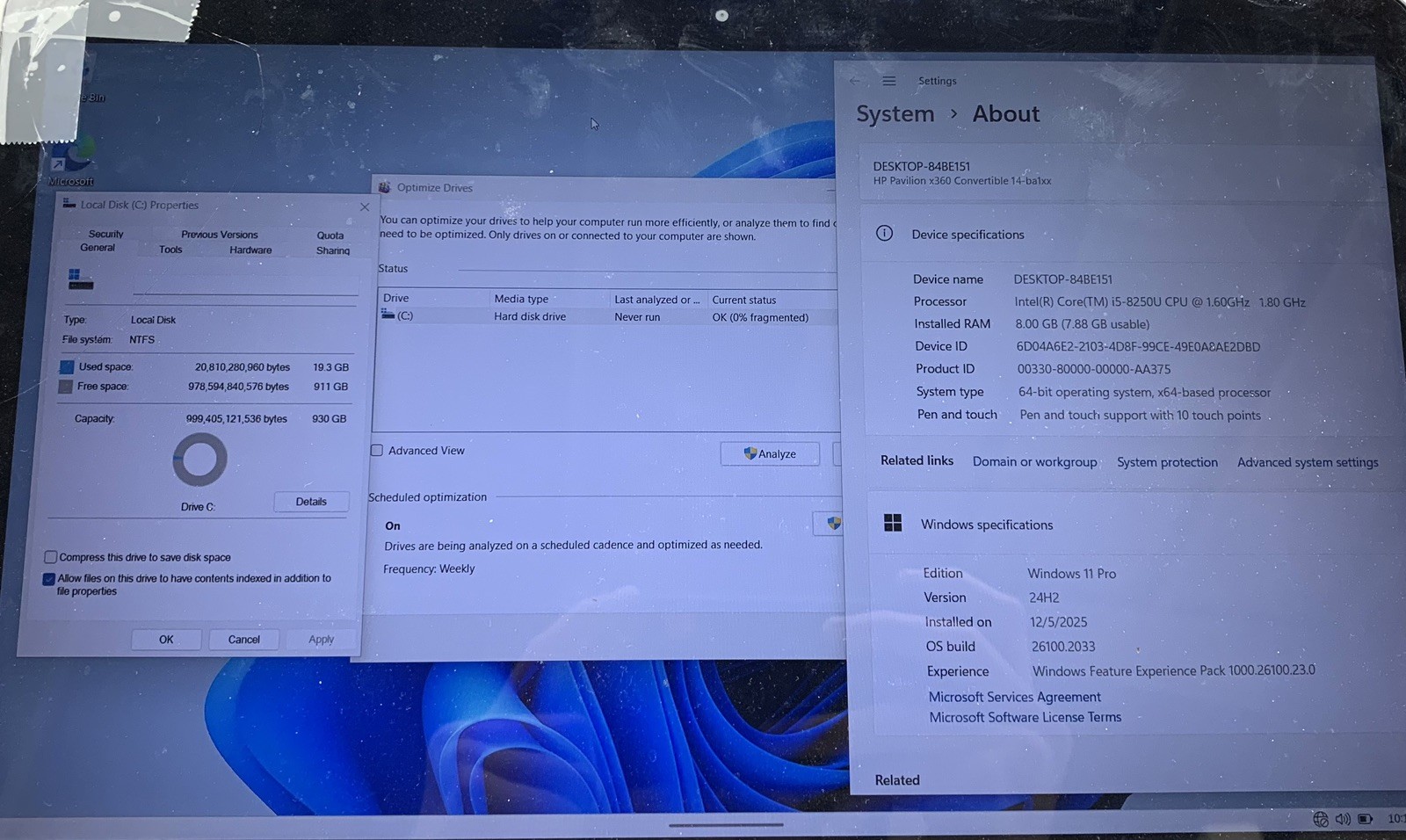Switch to the Quota tab
This screenshot has height=840, width=1406.
[330, 235]
